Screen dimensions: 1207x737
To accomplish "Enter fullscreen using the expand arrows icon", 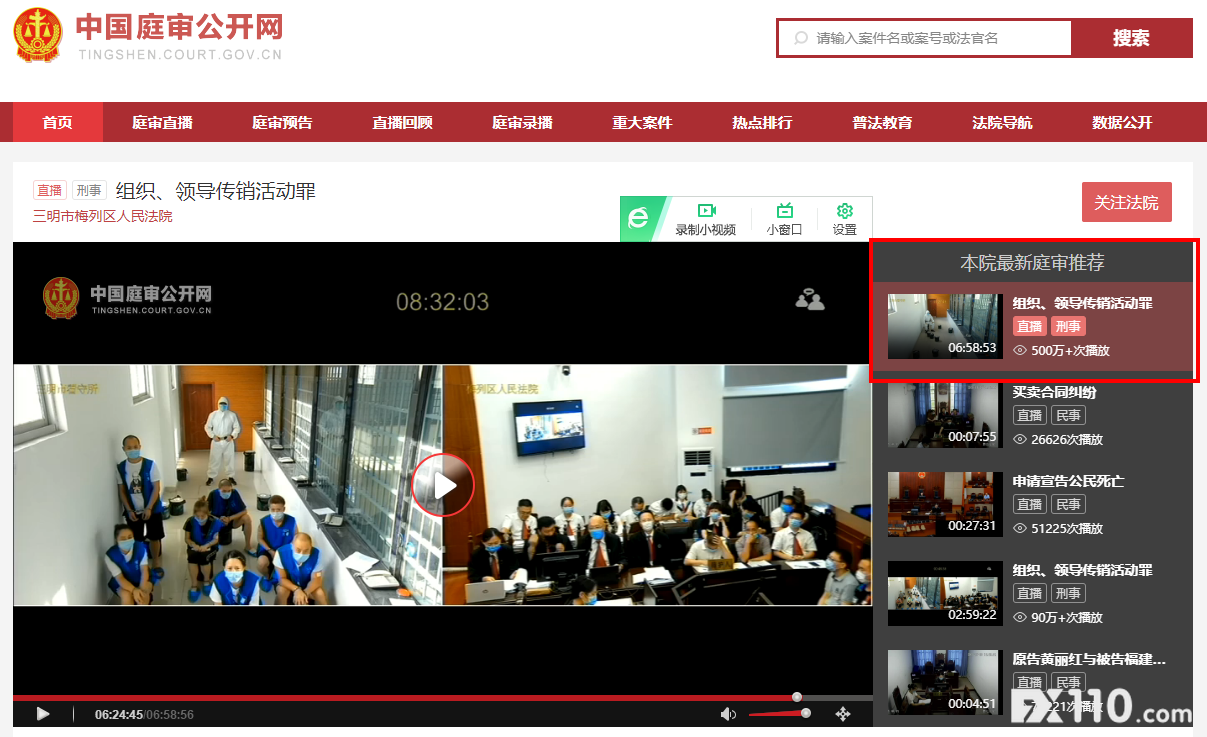I will point(842,714).
